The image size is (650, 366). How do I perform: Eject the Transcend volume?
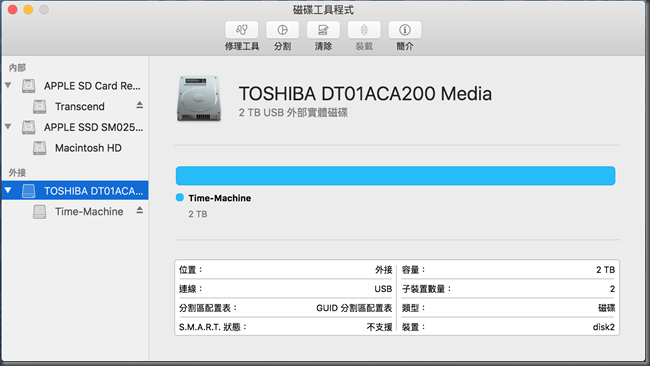(140, 105)
